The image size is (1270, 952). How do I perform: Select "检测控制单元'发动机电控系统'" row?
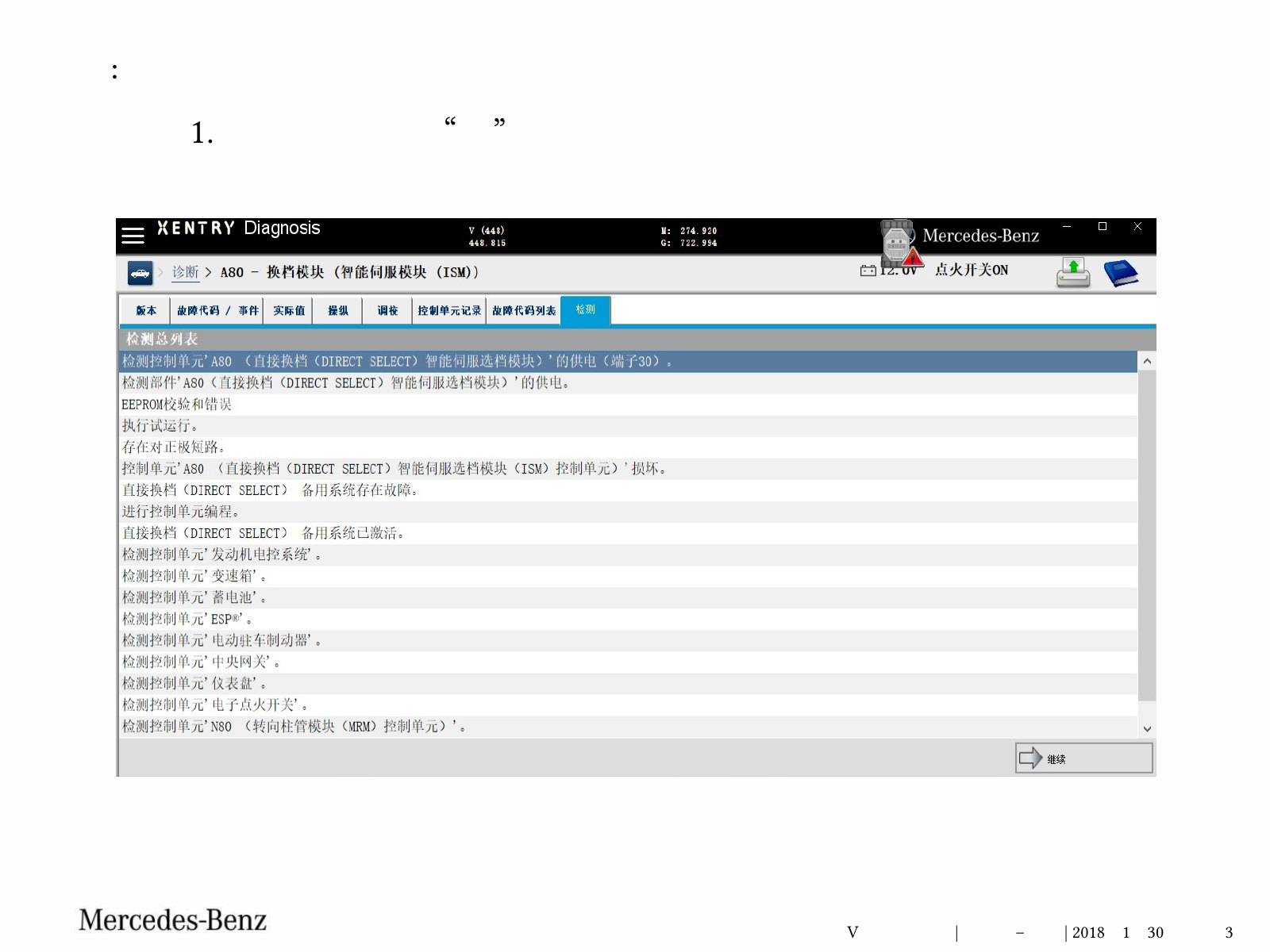pos(628,555)
